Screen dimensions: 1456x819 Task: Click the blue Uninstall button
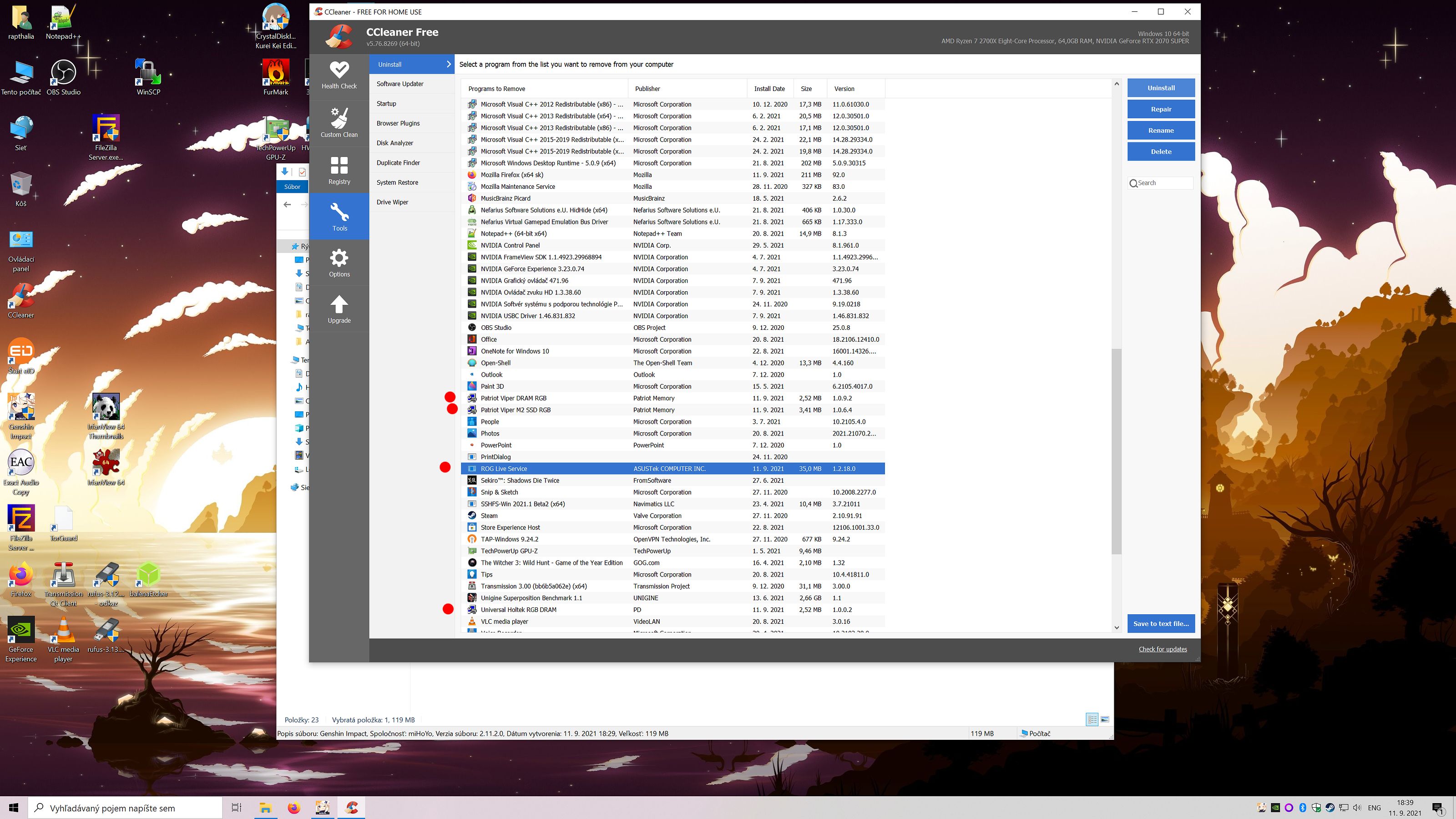point(1161,88)
